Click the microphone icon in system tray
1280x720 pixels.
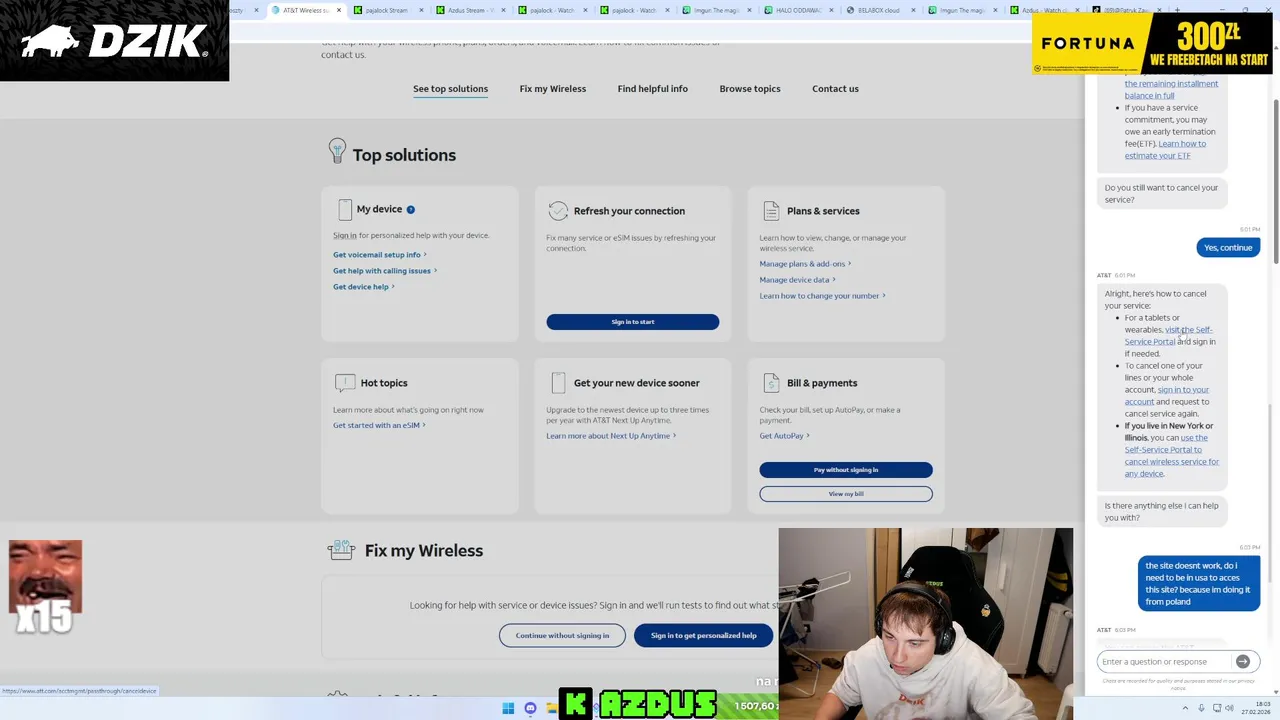click(x=1201, y=708)
